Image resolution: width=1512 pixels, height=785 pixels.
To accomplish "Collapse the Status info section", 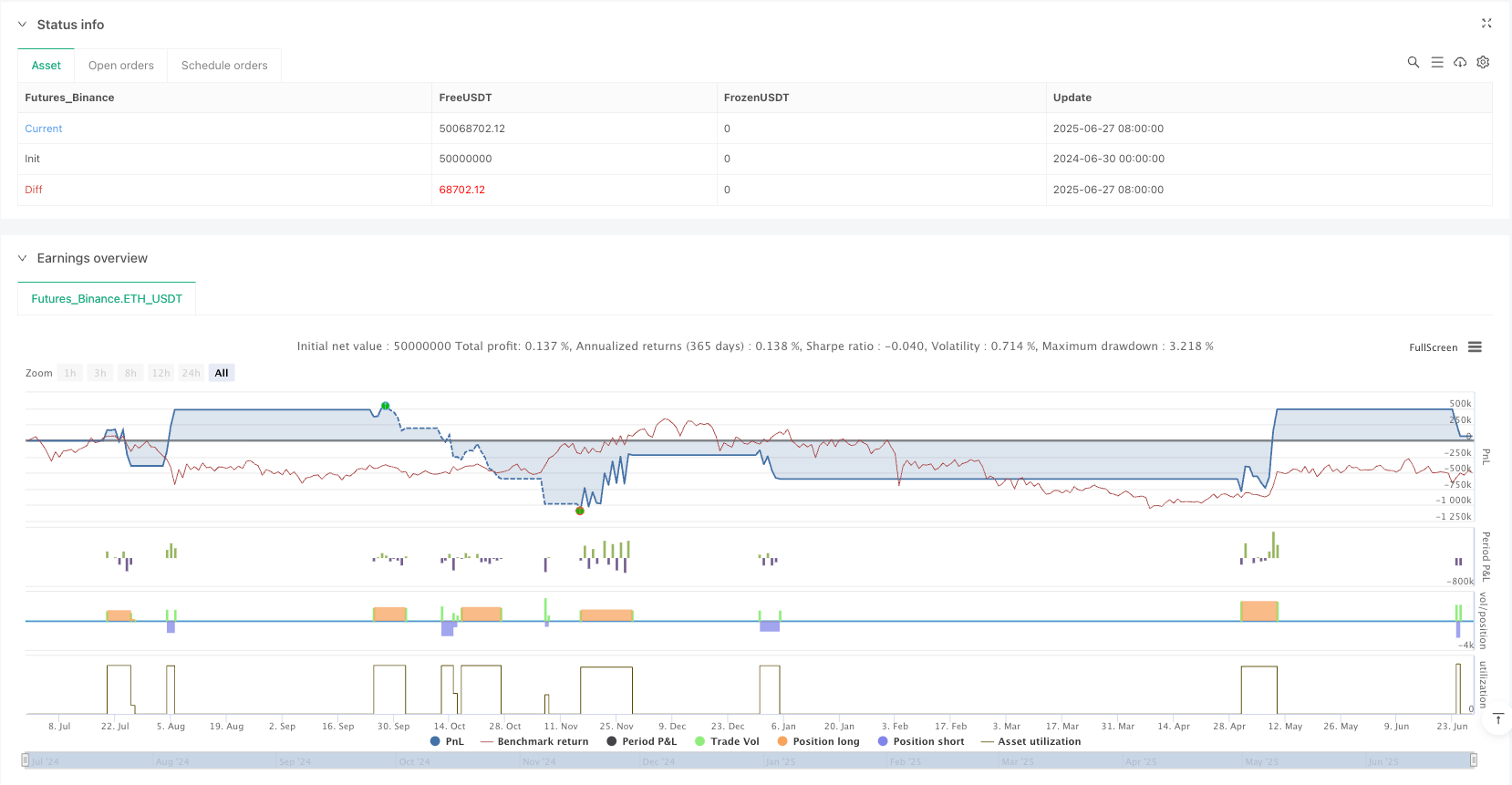I will pyautogui.click(x=23, y=25).
